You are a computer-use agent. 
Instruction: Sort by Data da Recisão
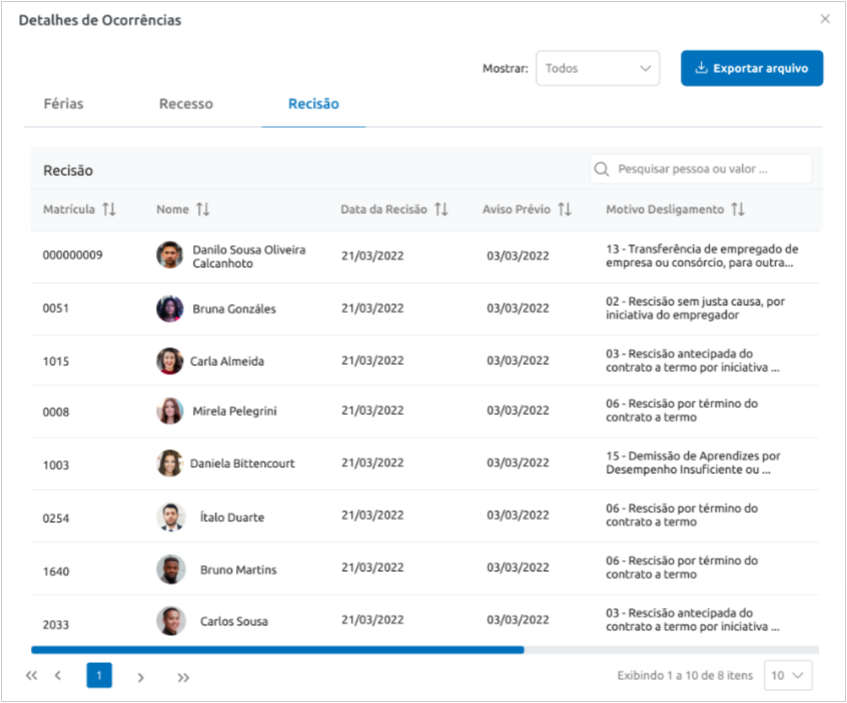(441, 209)
